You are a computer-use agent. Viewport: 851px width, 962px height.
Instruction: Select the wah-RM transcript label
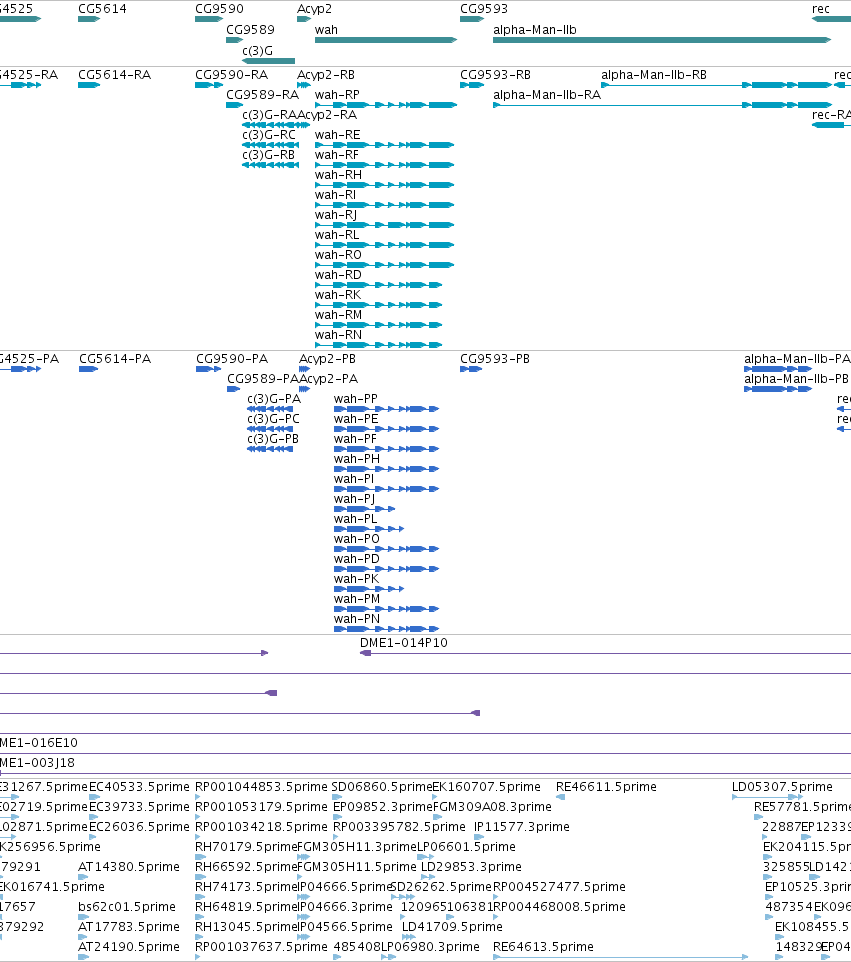coord(339,315)
